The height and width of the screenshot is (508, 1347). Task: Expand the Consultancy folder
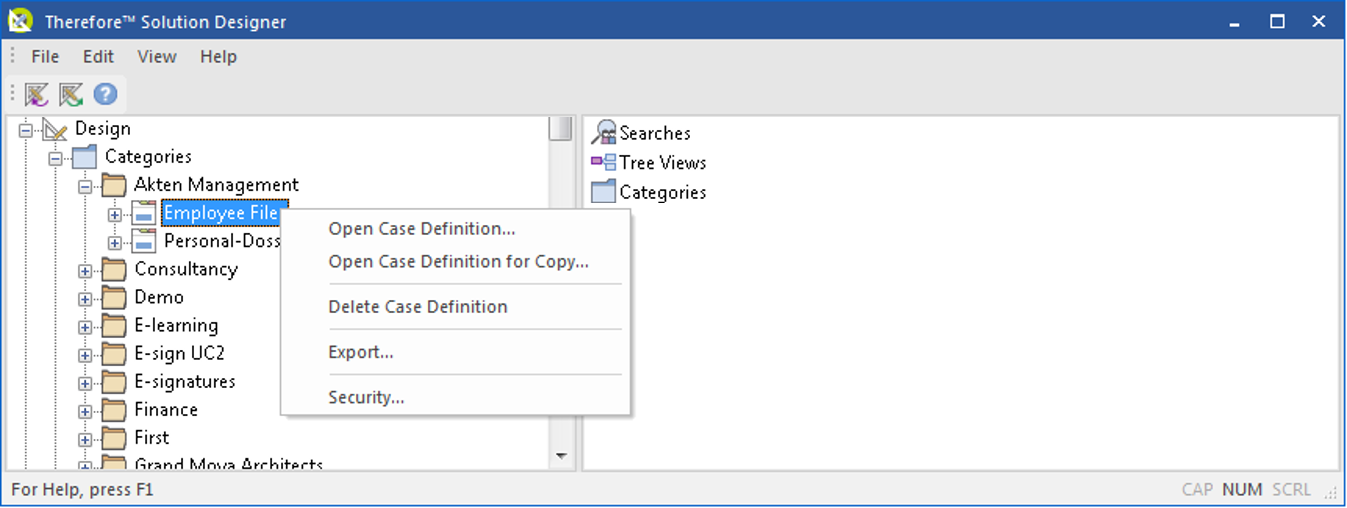click(85, 270)
